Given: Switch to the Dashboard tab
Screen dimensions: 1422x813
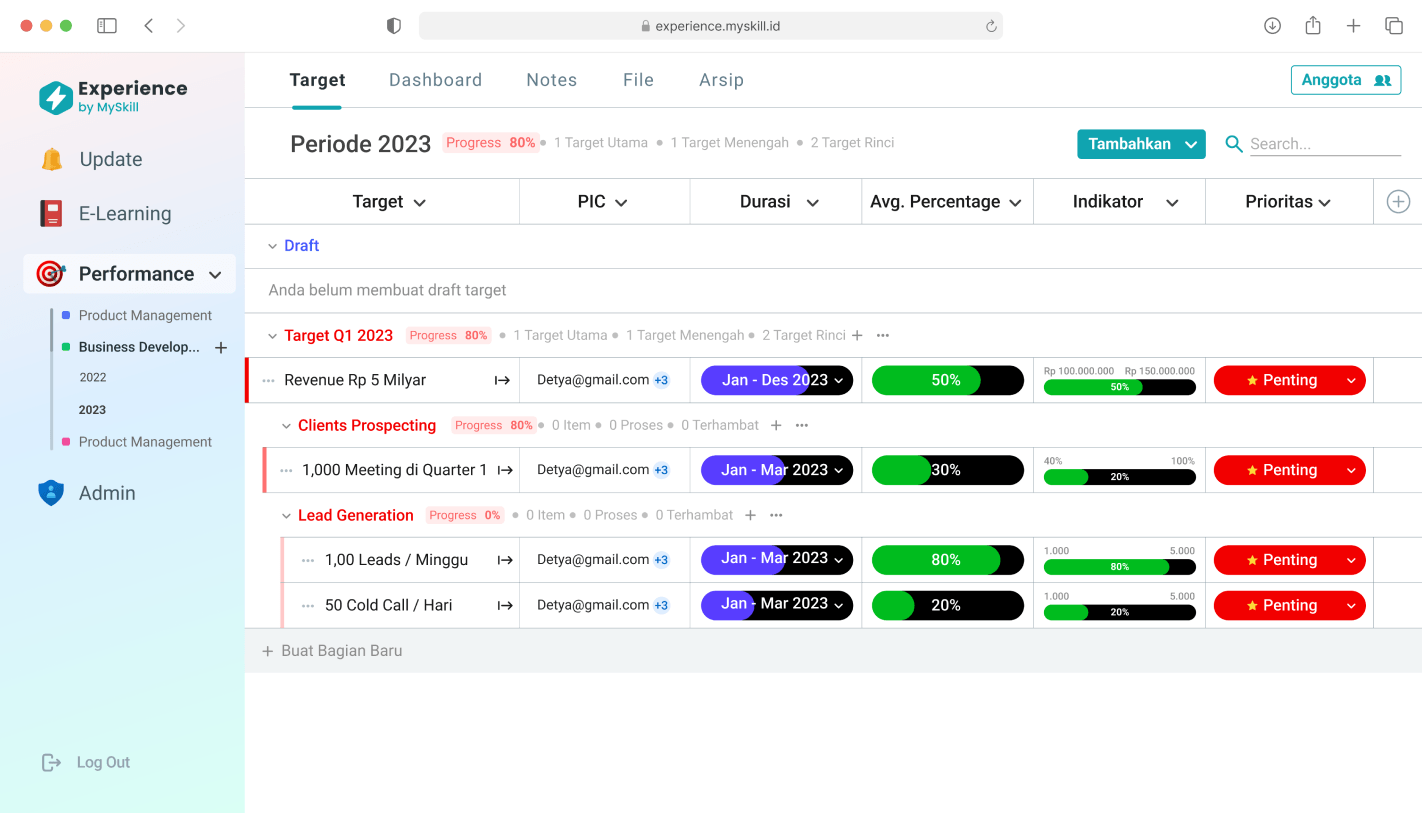Looking at the screenshot, I should click(x=435, y=79).
